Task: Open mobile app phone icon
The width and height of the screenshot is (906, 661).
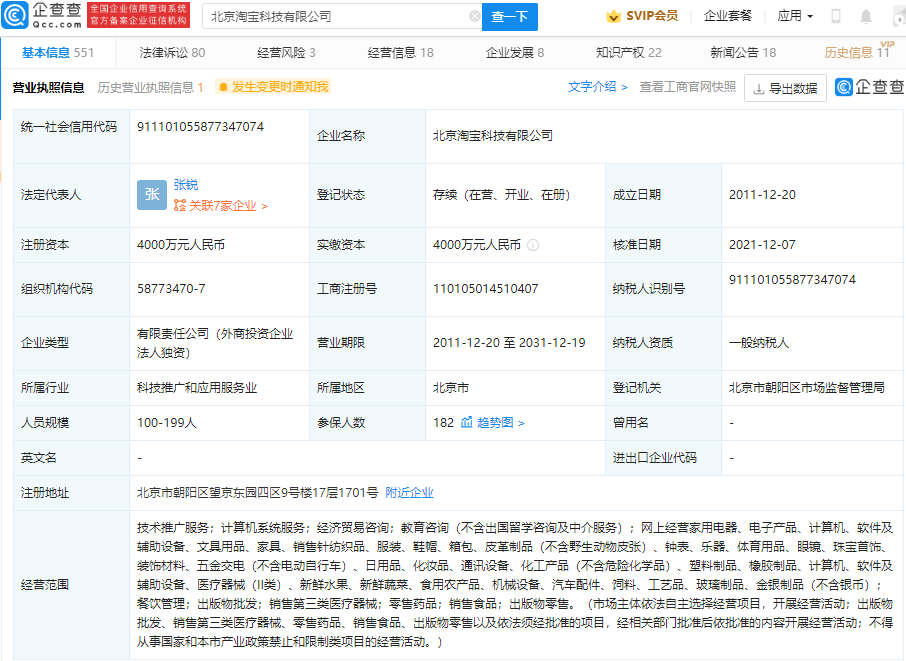Action: 836,16
